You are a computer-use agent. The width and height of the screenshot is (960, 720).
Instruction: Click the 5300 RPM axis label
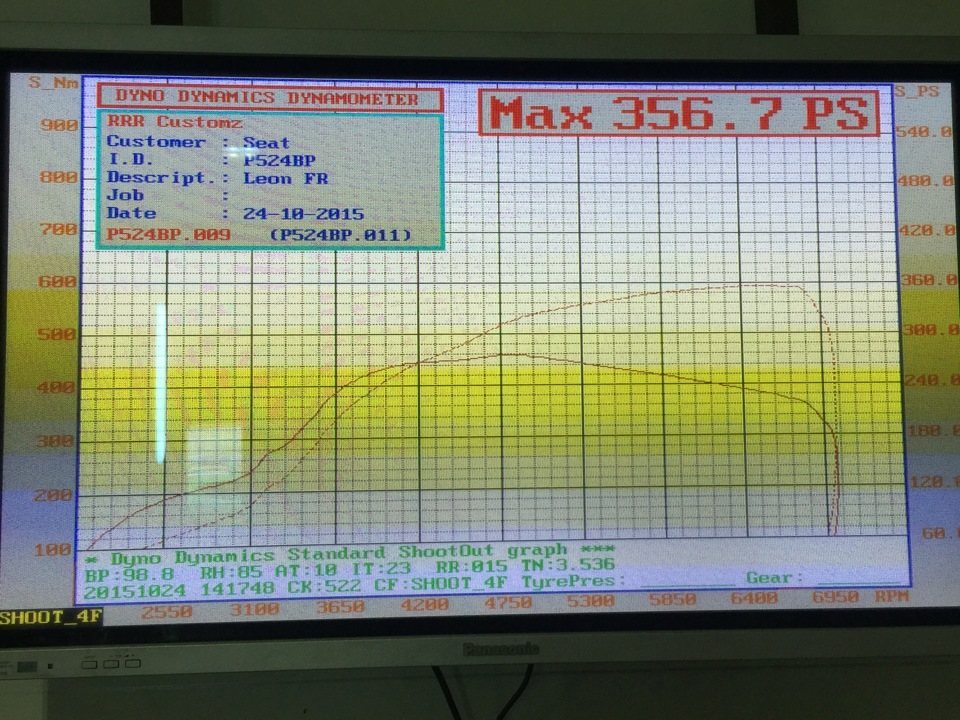(x=590, y=601)
